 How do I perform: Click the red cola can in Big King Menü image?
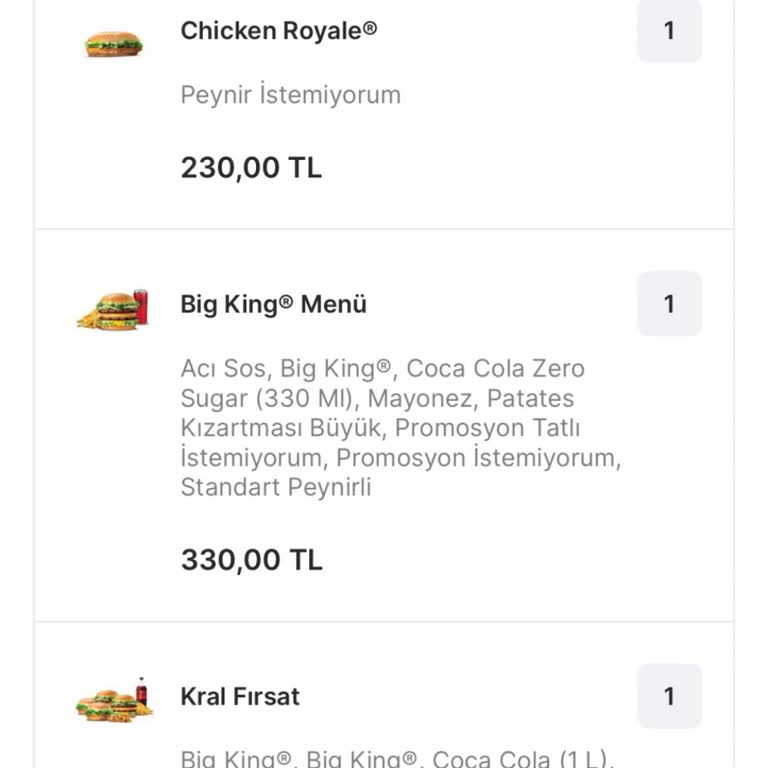point(141,306)
